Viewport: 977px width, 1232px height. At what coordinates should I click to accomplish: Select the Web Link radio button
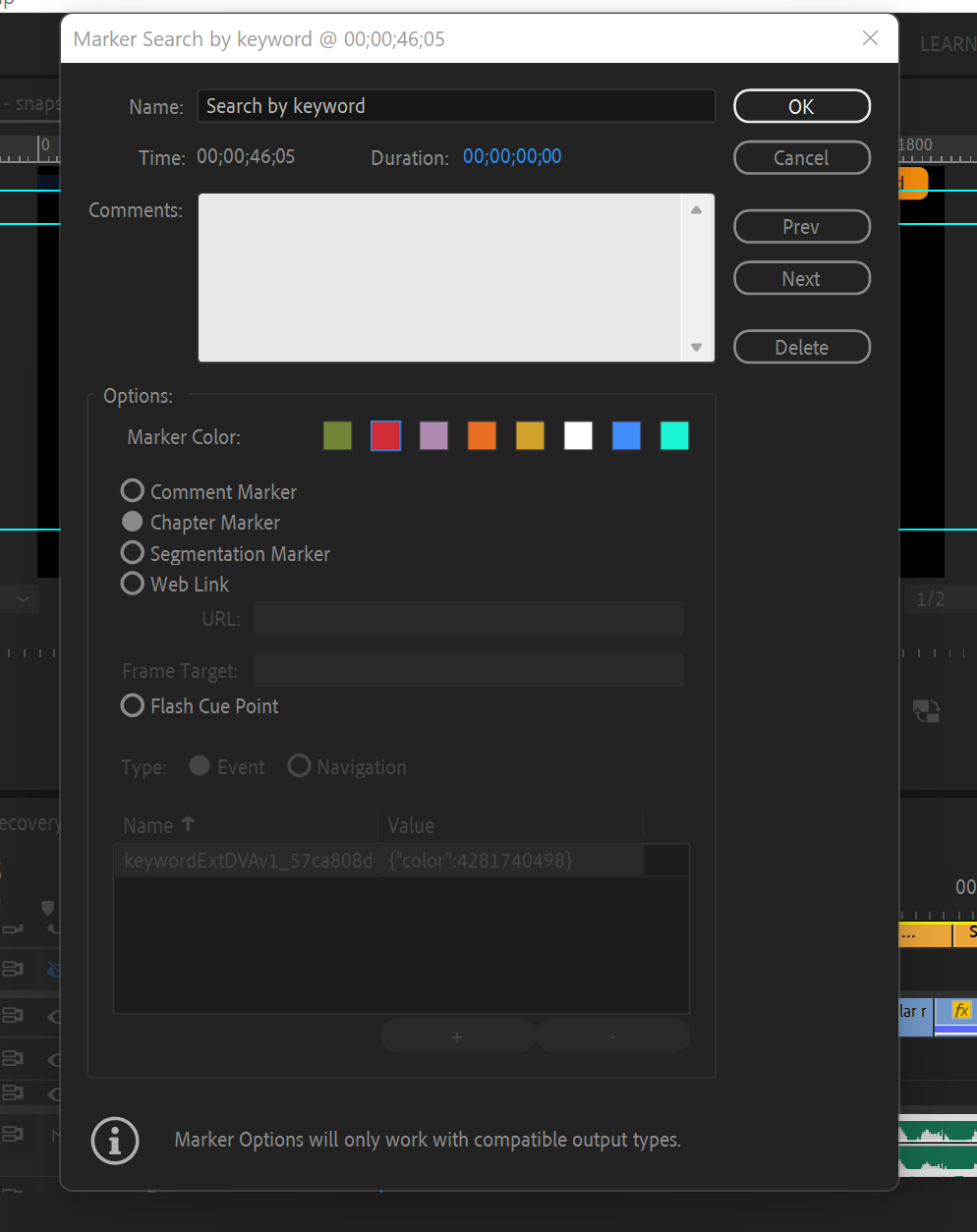pos(133,584)
